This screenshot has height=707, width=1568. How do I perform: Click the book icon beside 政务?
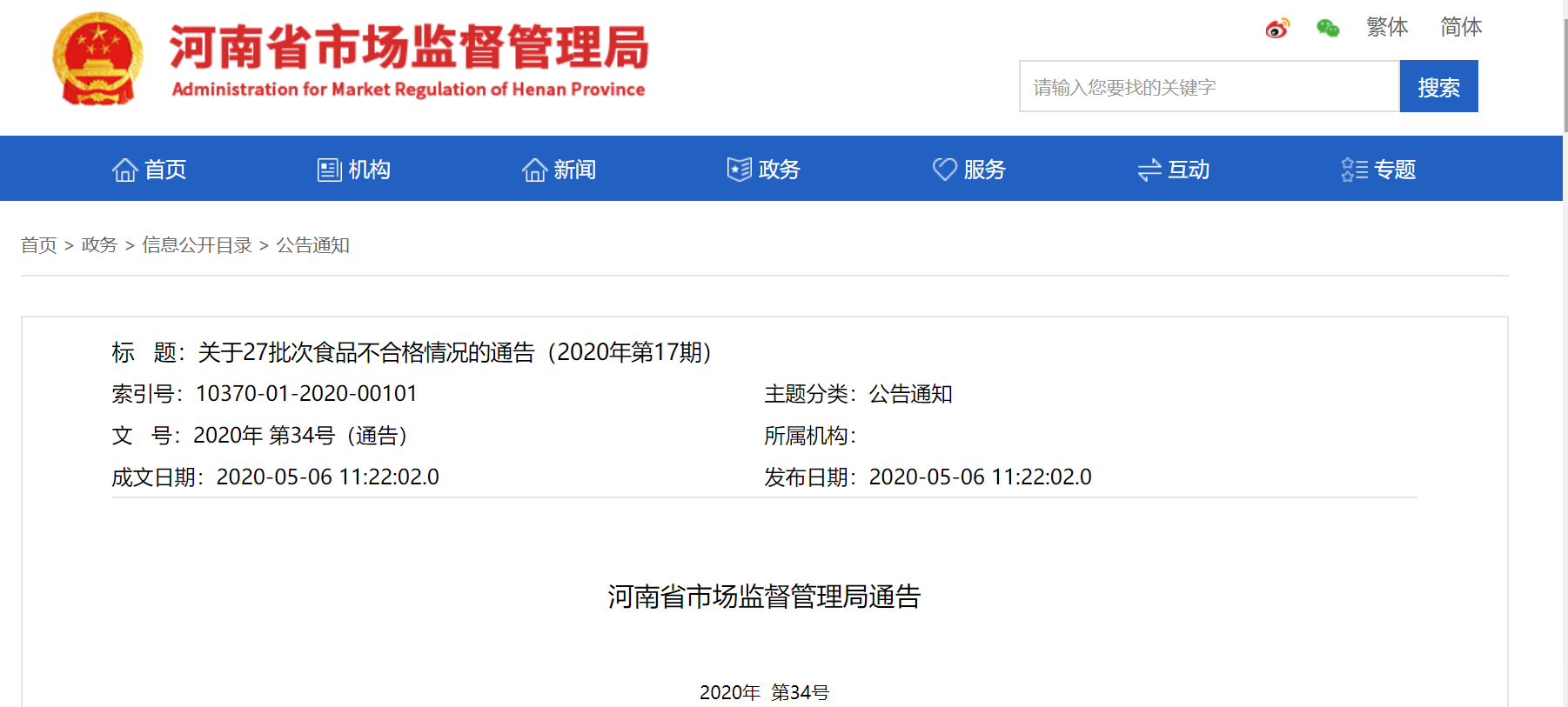tap(740, 170)
